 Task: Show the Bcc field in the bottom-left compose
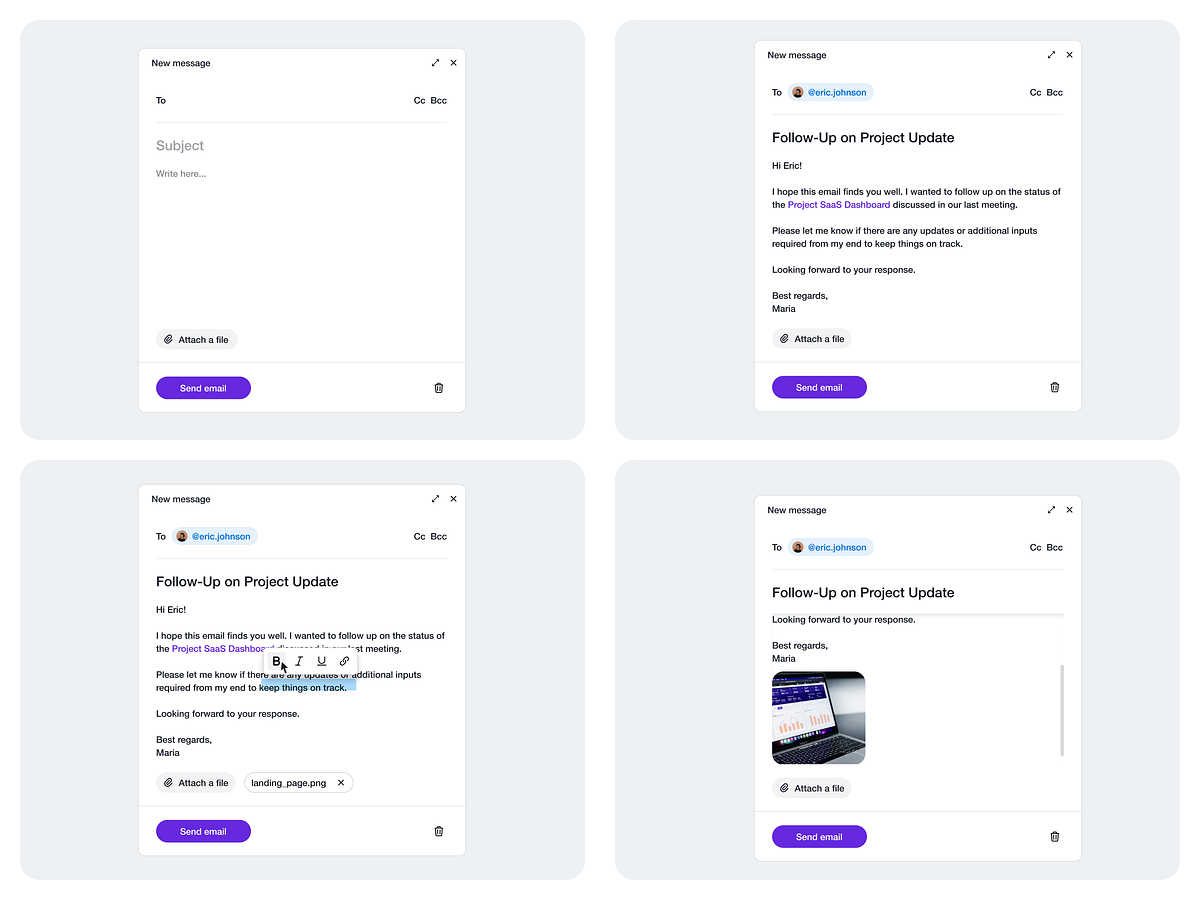(438, 536)
